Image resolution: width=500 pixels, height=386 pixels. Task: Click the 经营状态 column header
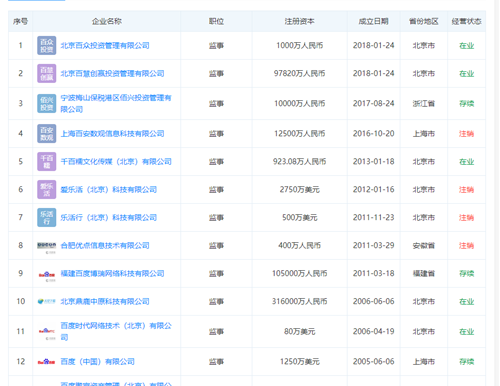466,22
